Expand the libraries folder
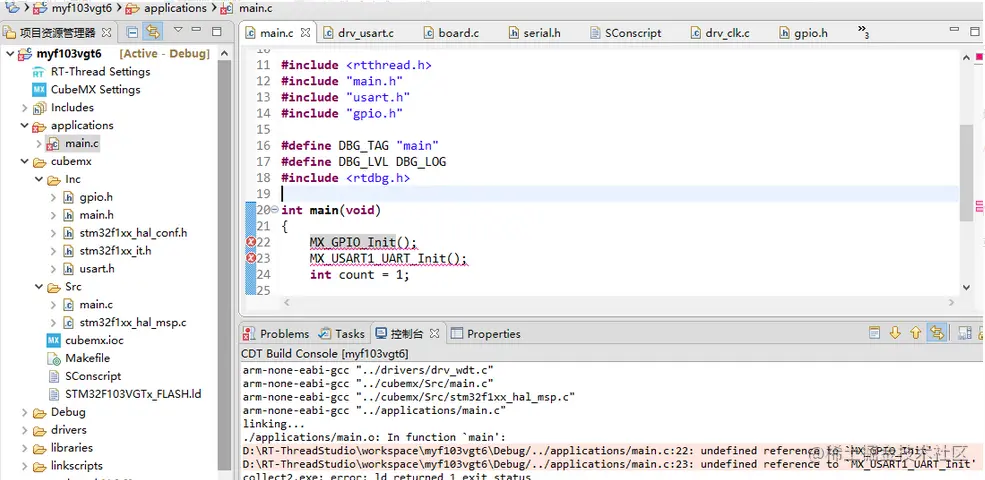 (24, 449)
